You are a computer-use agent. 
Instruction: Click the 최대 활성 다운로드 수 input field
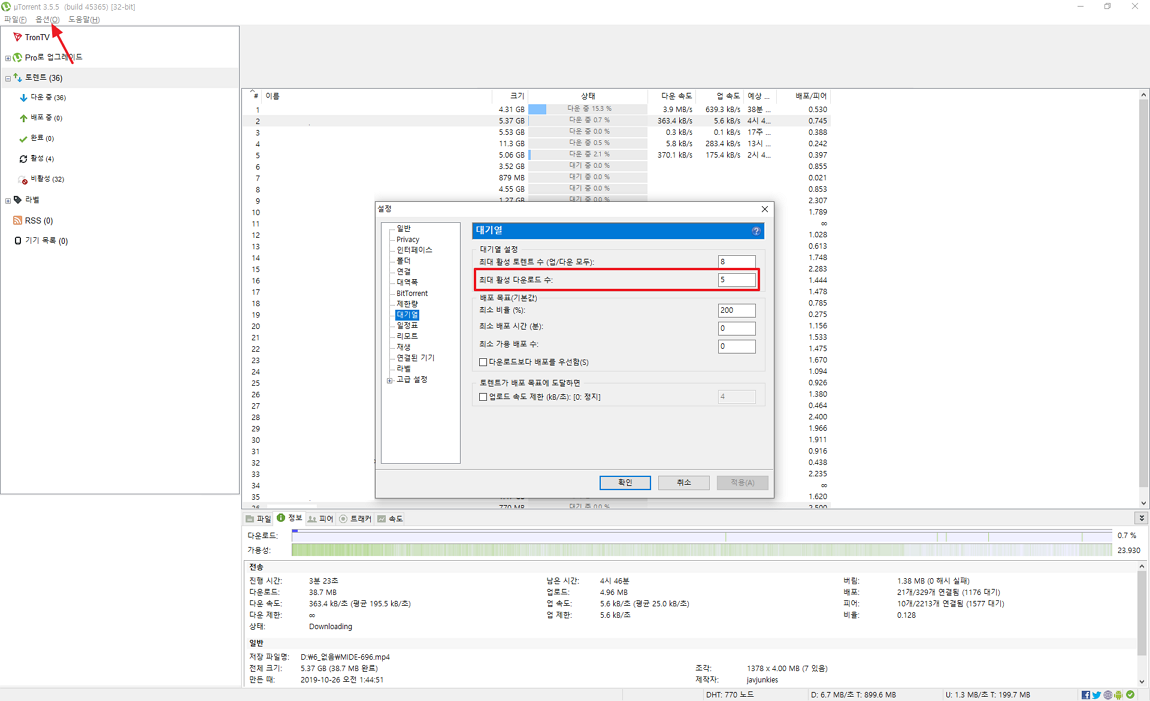tap(736, 279)
